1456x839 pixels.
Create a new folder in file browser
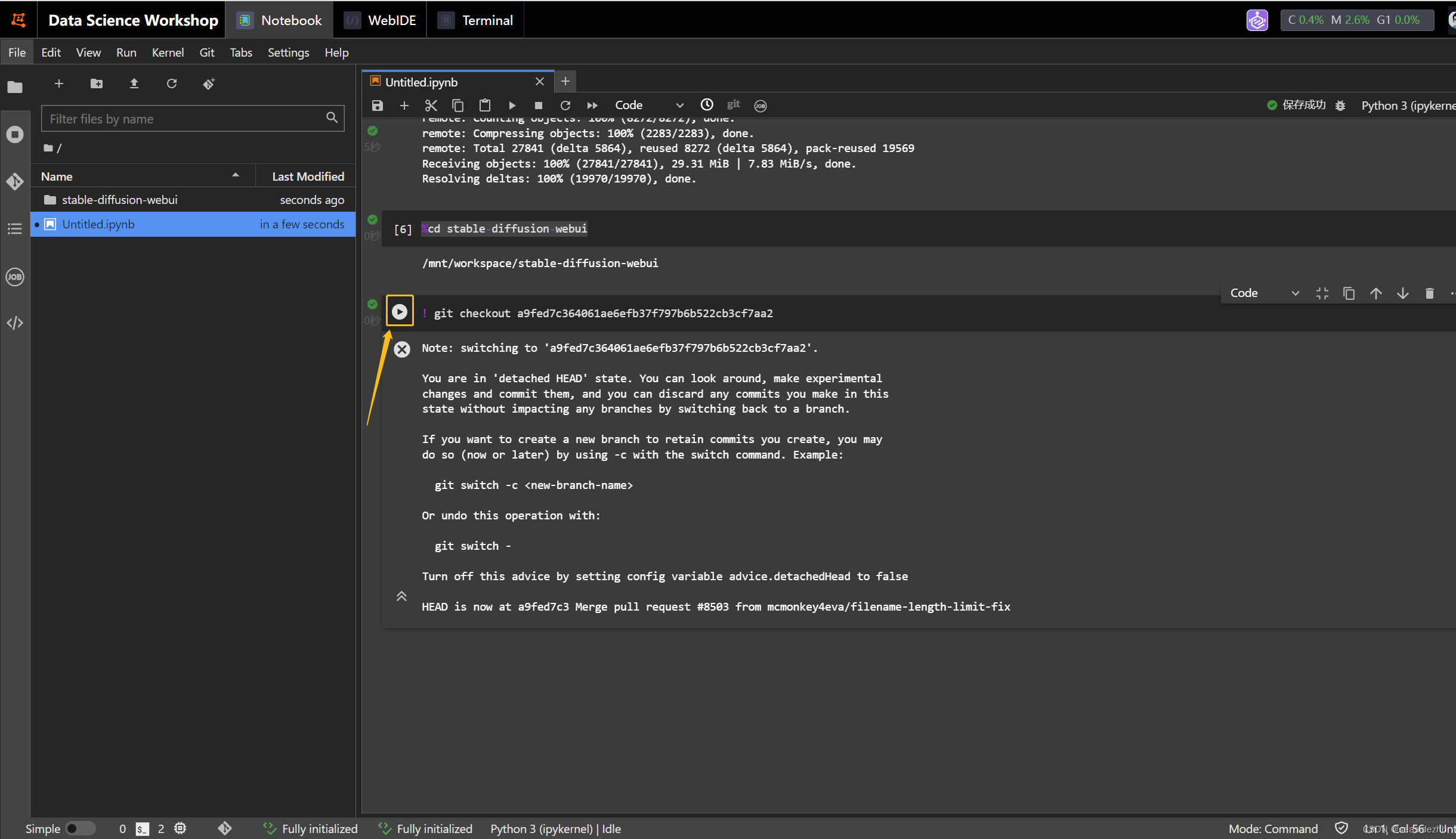96,83
